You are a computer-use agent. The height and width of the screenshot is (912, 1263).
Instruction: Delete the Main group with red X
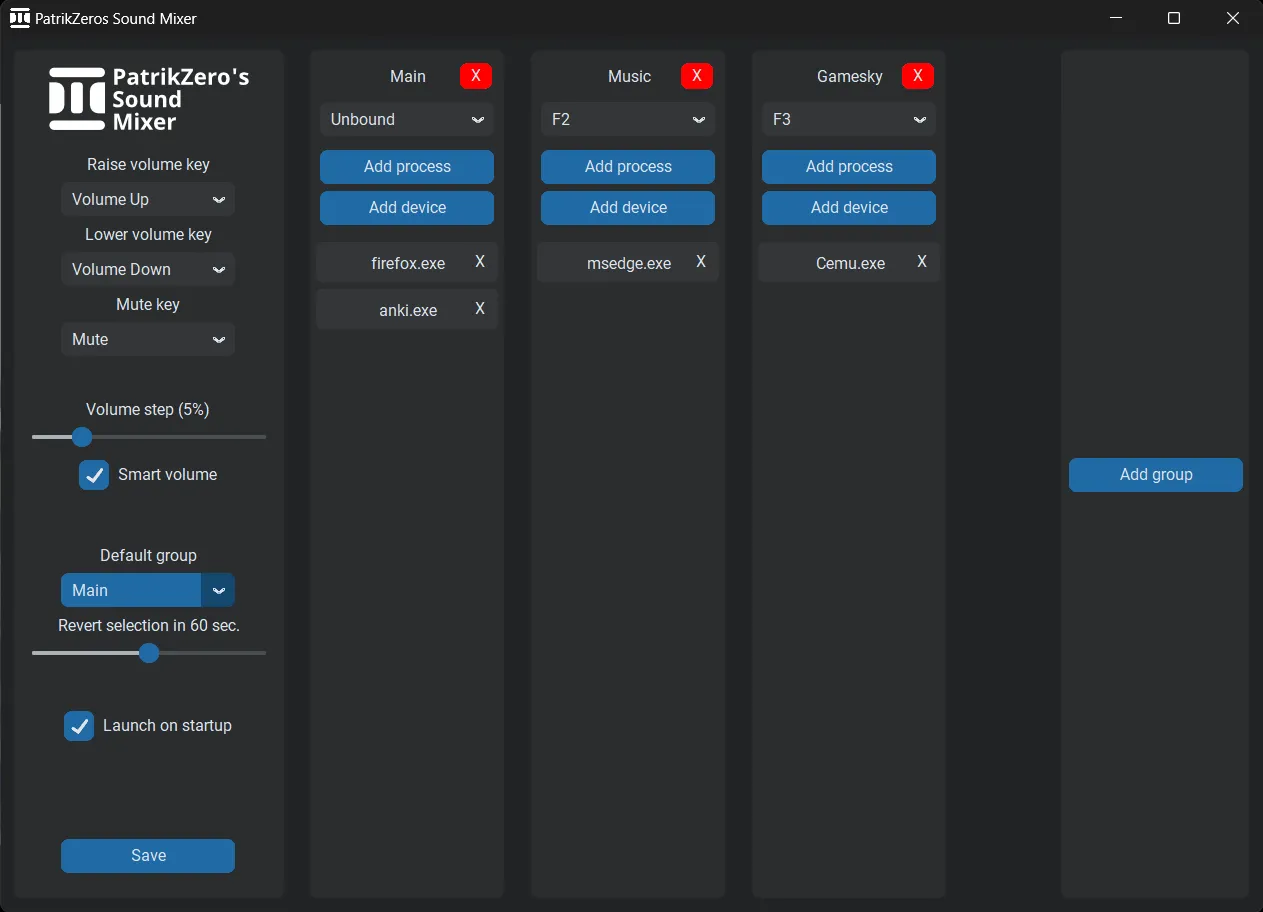tap(476, 76)
